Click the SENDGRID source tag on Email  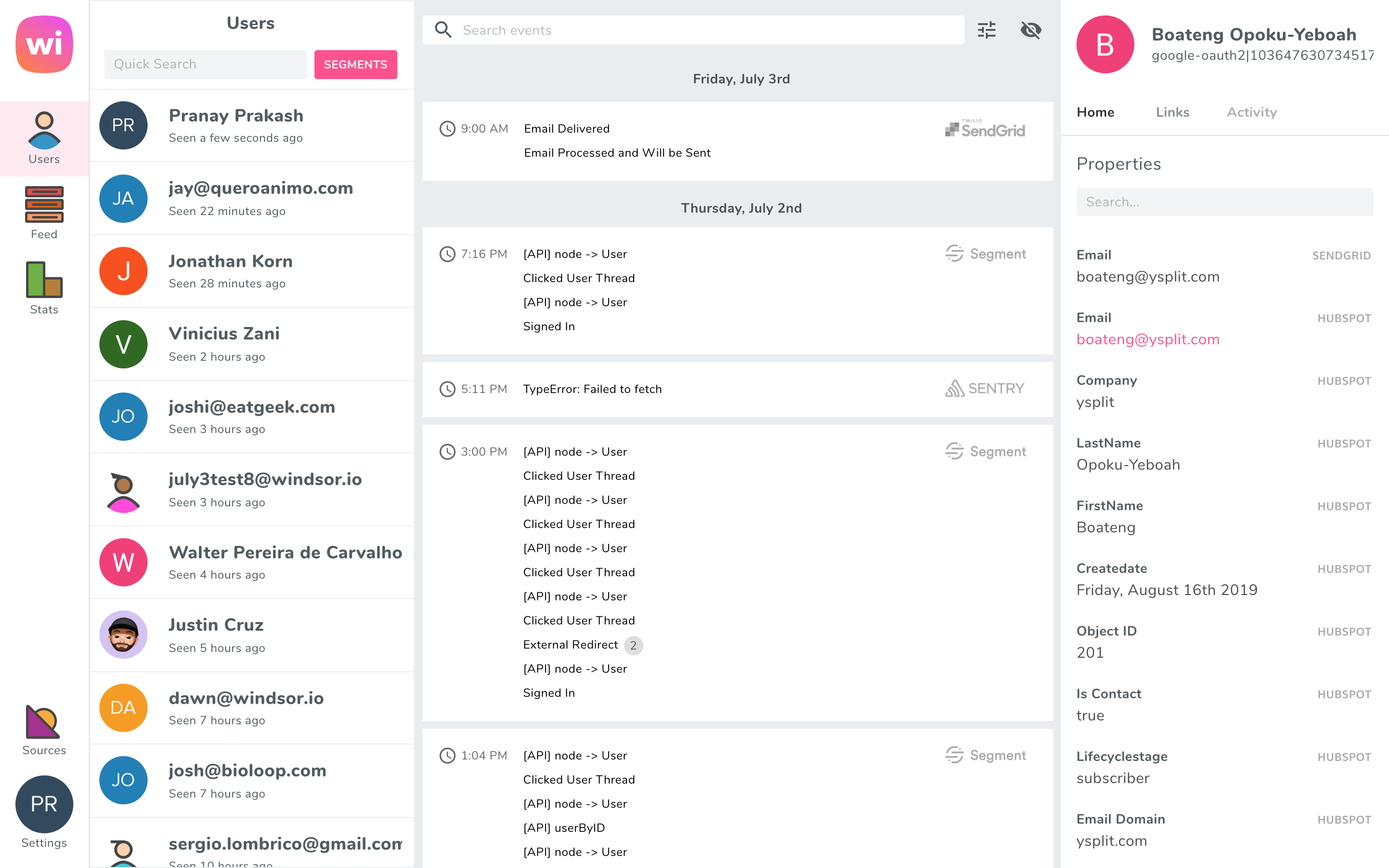tap(1341, 256)
